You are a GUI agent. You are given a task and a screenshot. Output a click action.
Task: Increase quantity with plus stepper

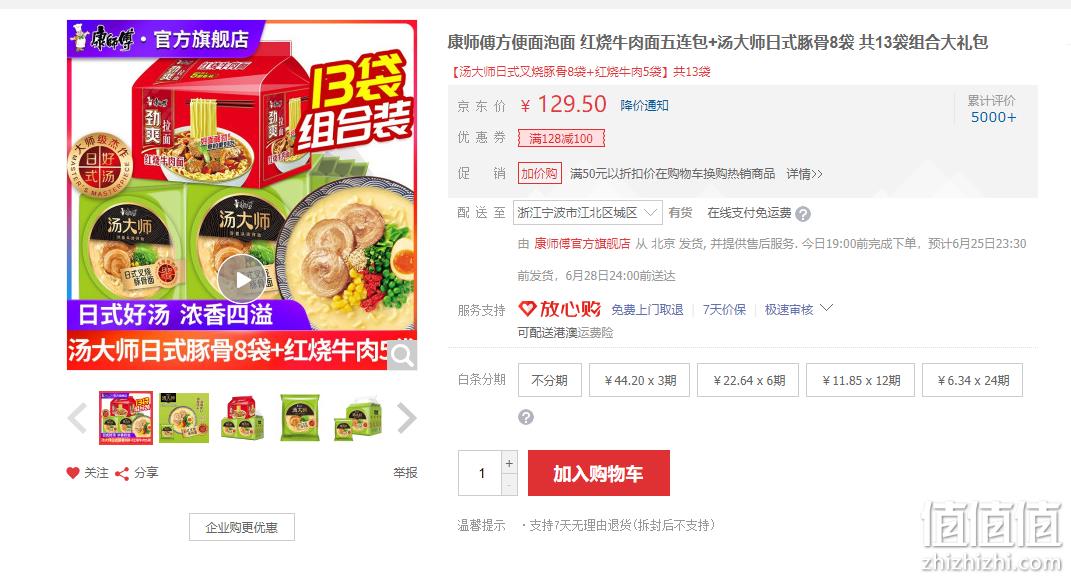509,462
